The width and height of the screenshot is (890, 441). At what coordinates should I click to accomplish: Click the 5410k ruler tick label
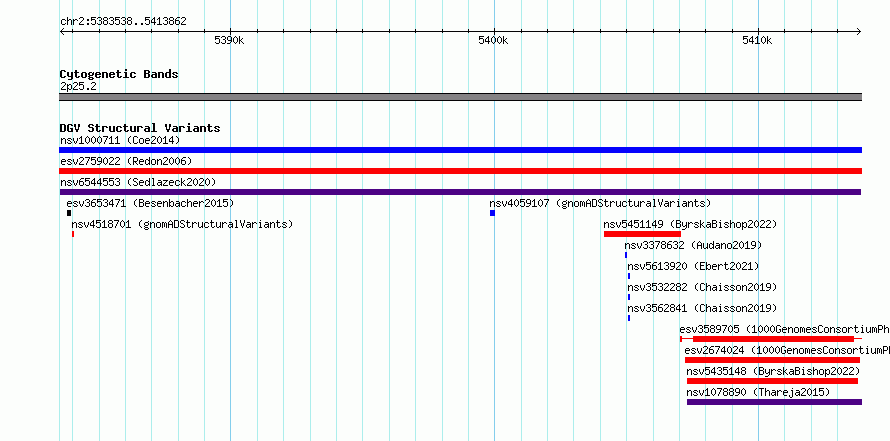click(757, 40)
